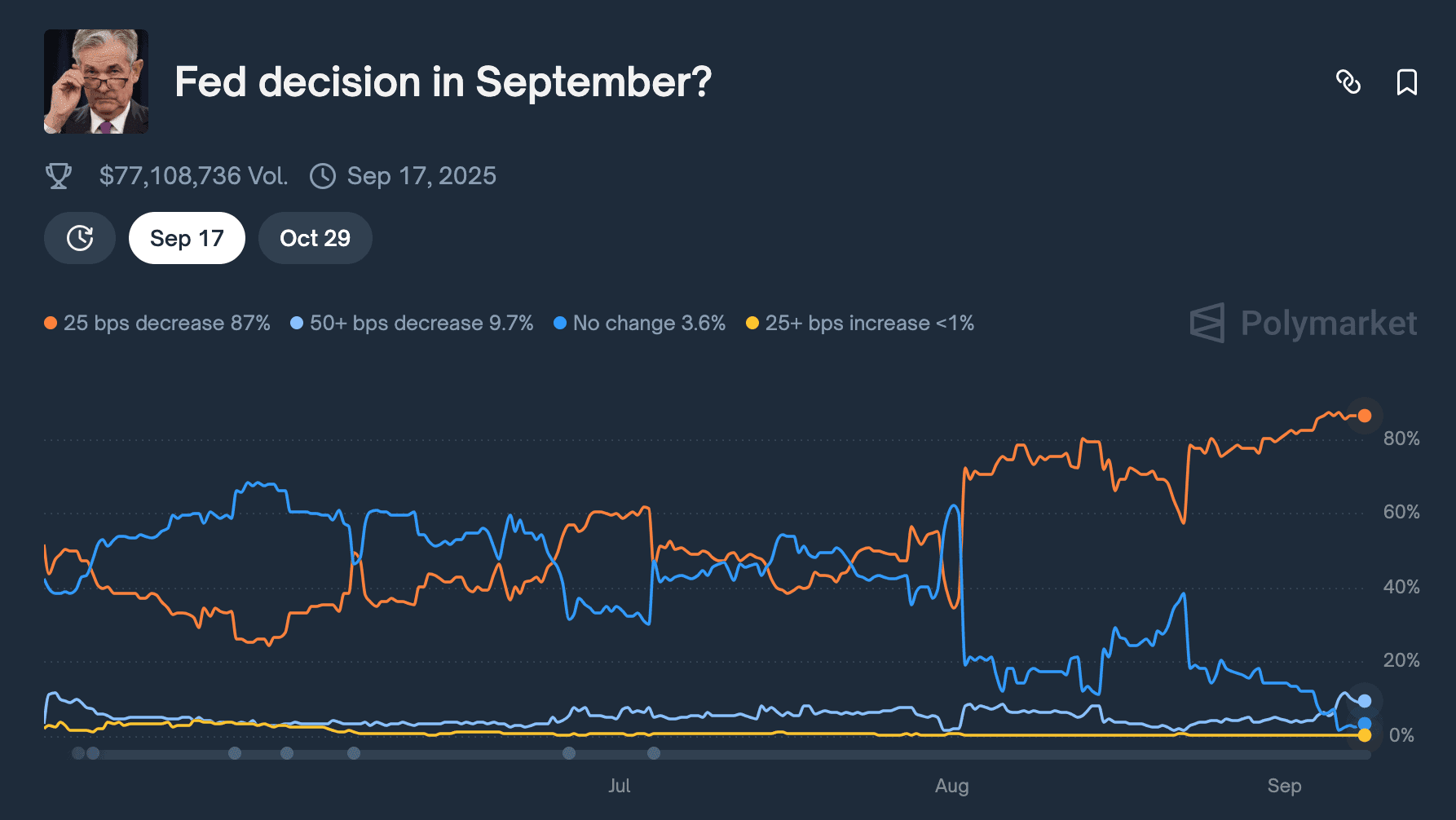This screenshot has height=820, width=1456.
Task: Click the trophy icon beside volume
Action: click(59, 176)
